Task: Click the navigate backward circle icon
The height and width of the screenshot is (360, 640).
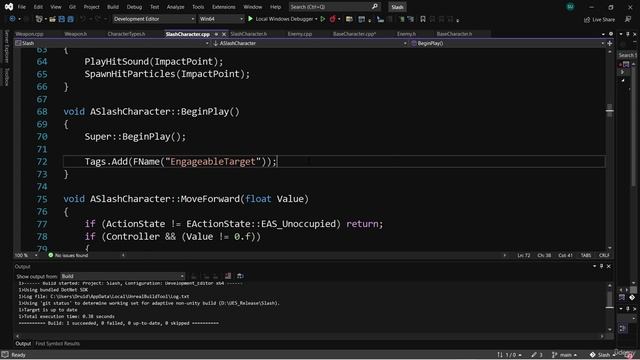Action: [x=12, y=19]
